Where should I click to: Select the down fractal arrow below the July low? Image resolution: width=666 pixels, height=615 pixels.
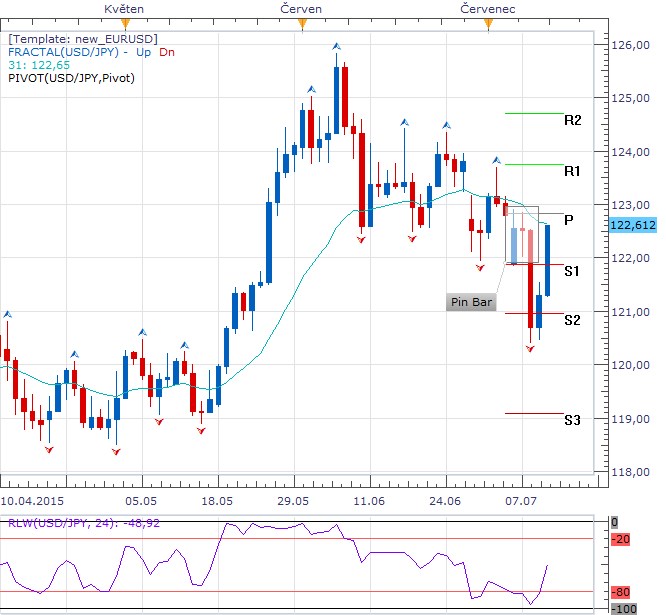530,349
